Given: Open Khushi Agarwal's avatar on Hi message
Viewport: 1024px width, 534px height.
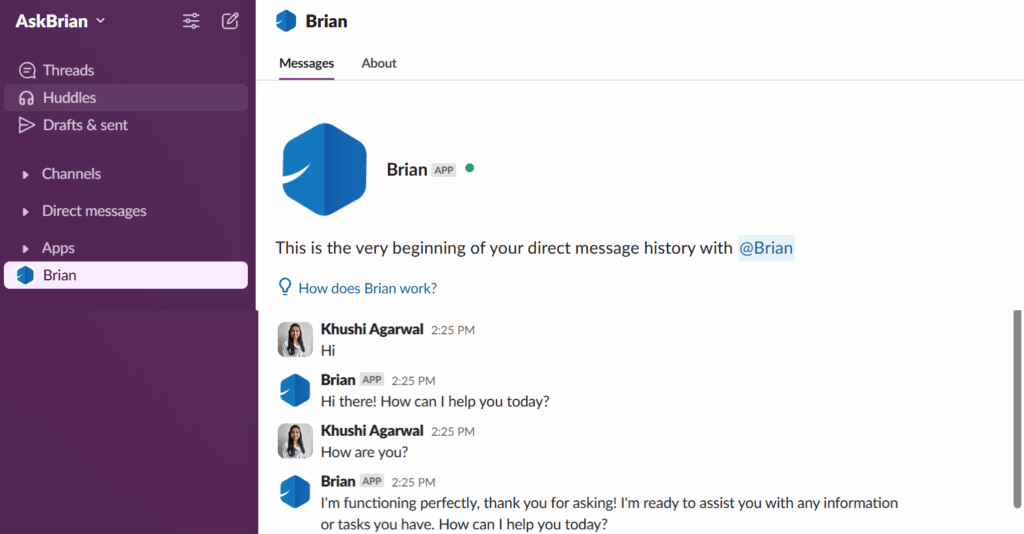Looking at the screenshot, I should pos(295,339).
